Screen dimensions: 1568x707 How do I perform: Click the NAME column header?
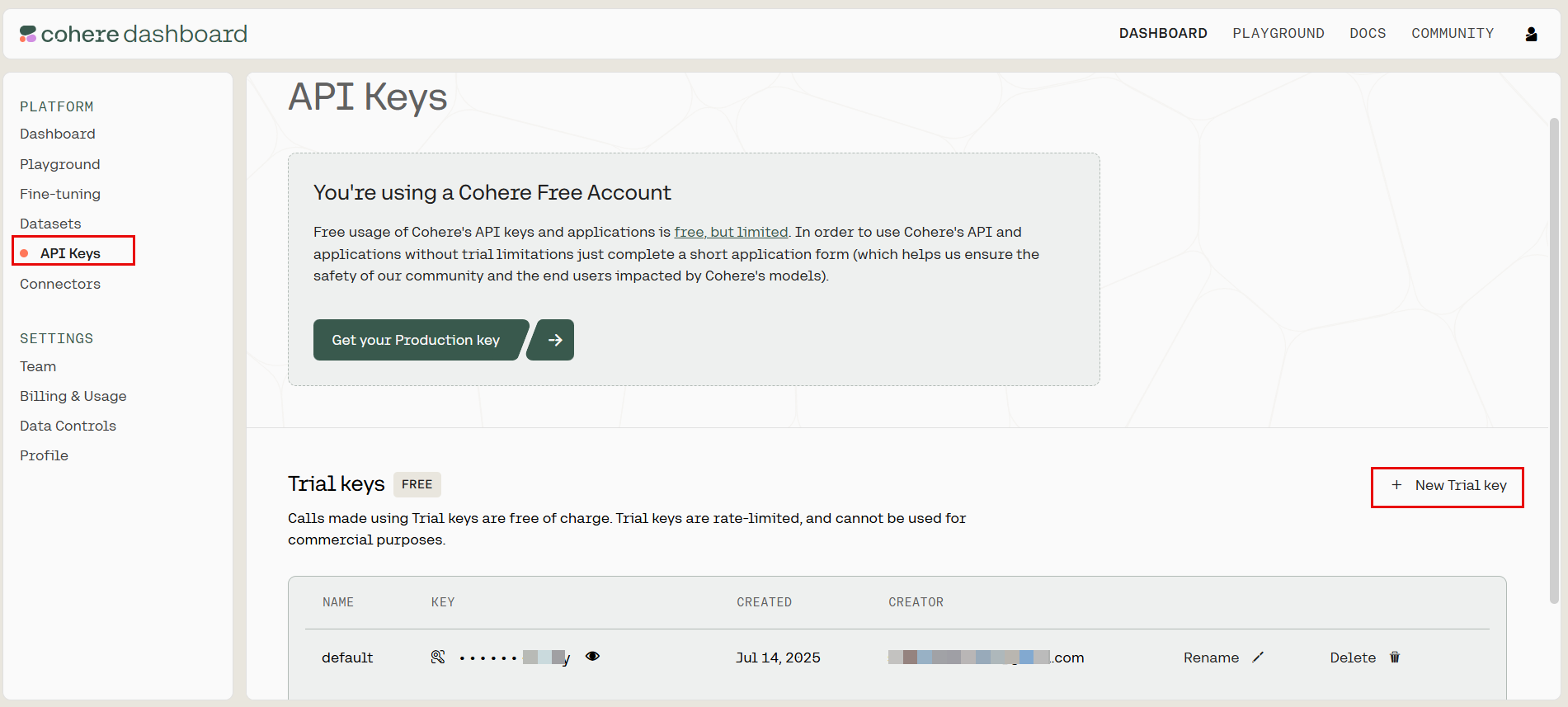point(338,602)
